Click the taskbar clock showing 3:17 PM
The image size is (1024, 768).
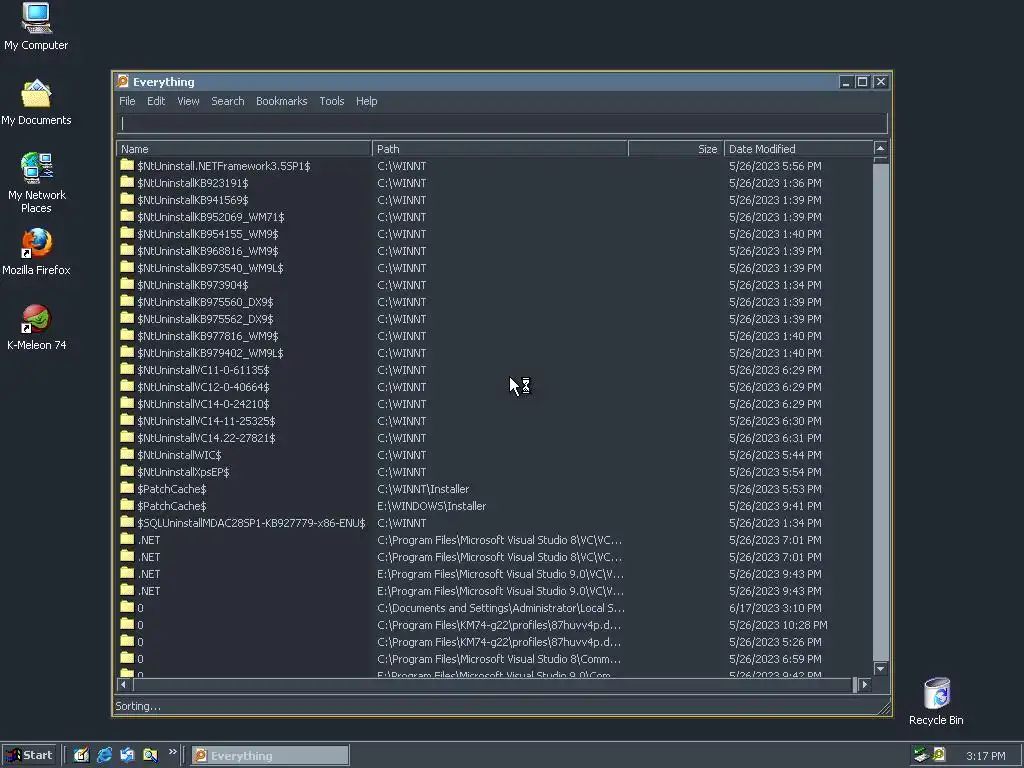click(985, 756)
